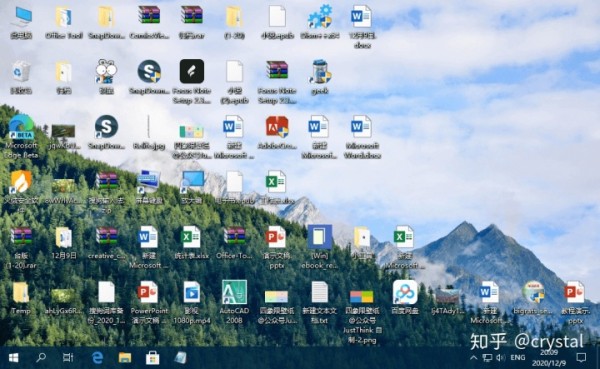Open the This PC computer icon
The width and height of the screenshot is (600, 369).
[21, 17]
